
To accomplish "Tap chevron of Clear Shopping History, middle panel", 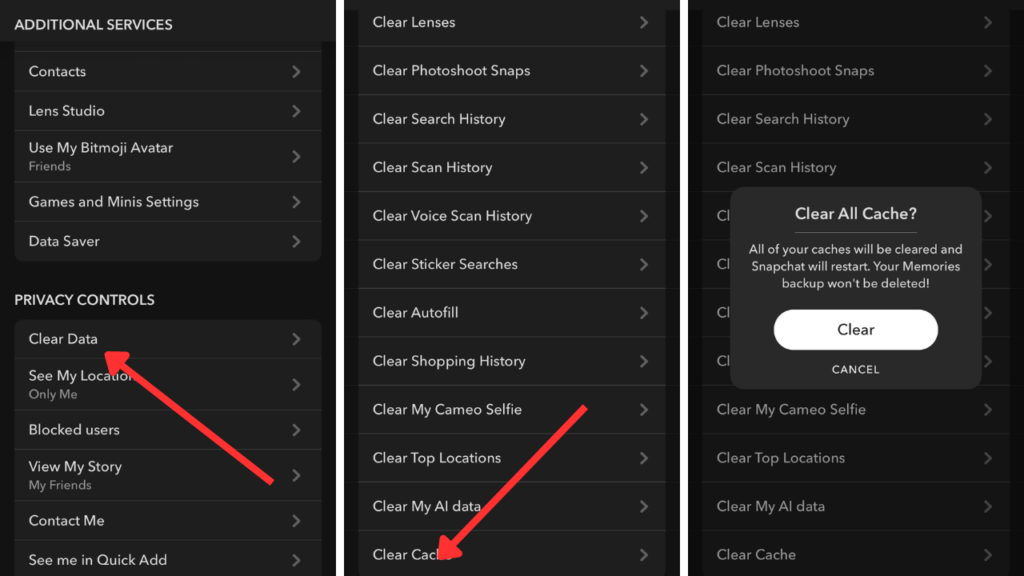I will point(644,361).
